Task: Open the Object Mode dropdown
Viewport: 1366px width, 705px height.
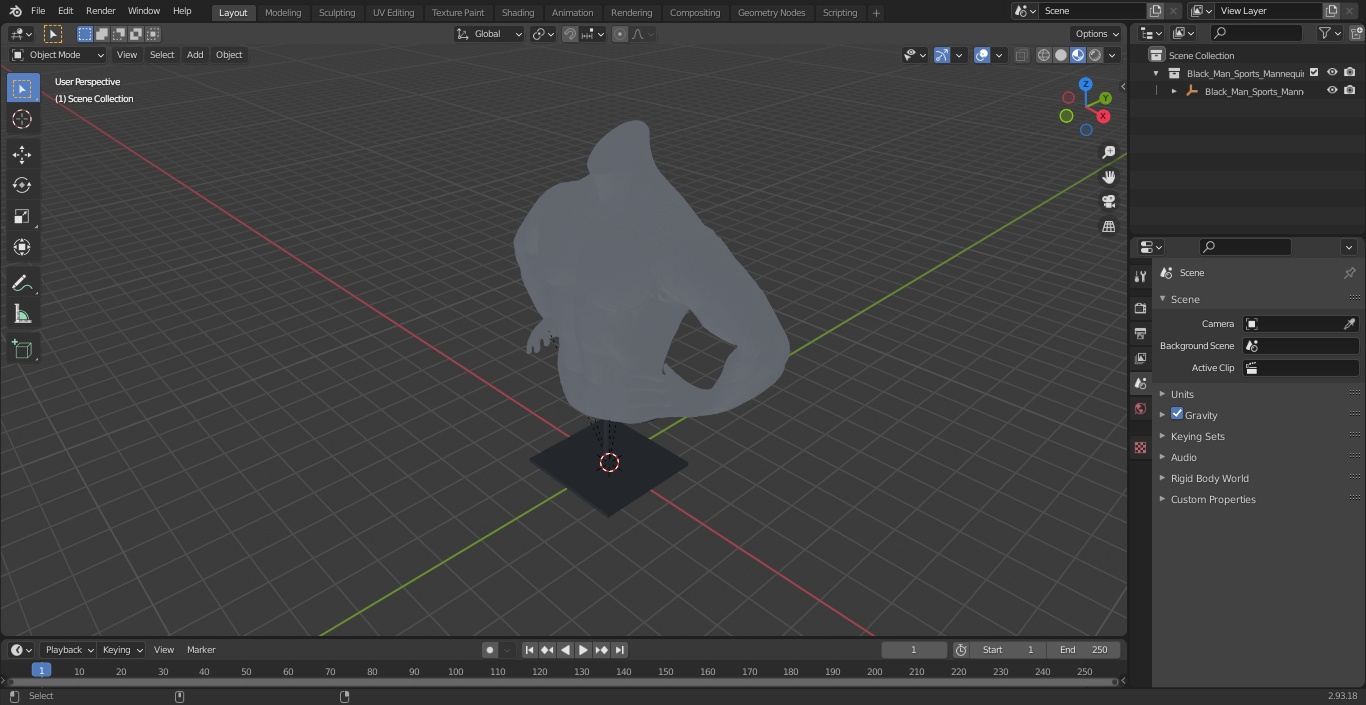Action: point(58,55)
